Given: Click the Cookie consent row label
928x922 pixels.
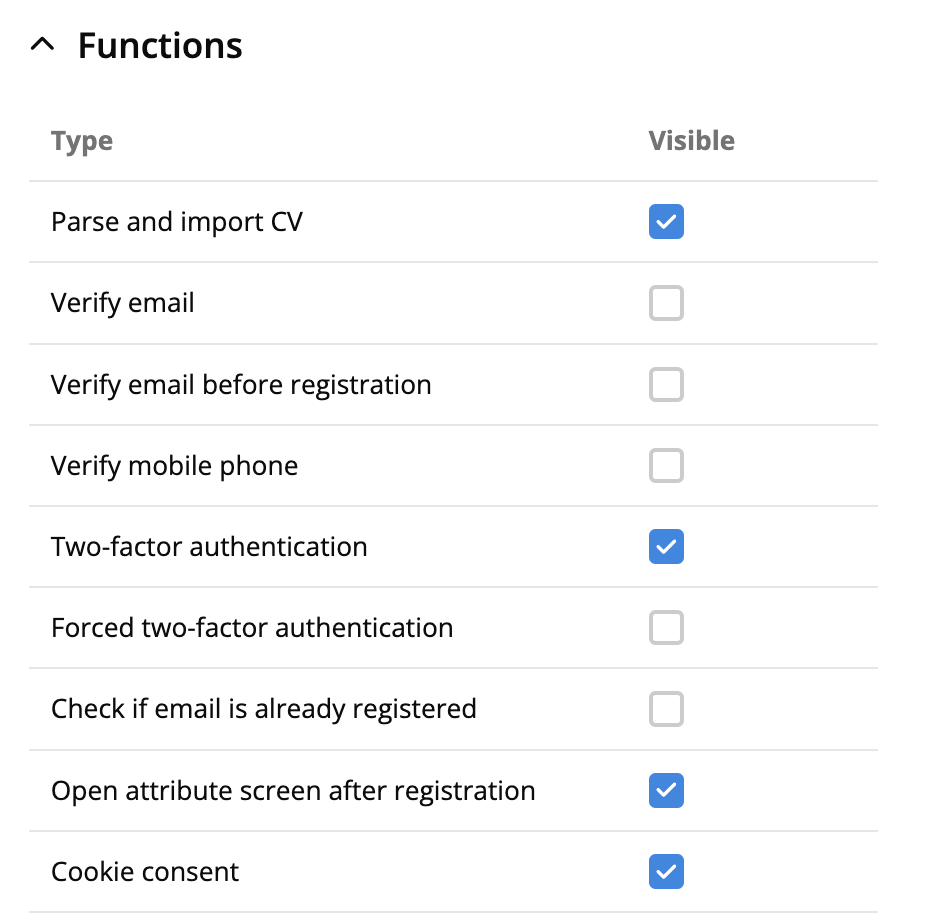Looking at the screenshot, I should tap(145, 872).
